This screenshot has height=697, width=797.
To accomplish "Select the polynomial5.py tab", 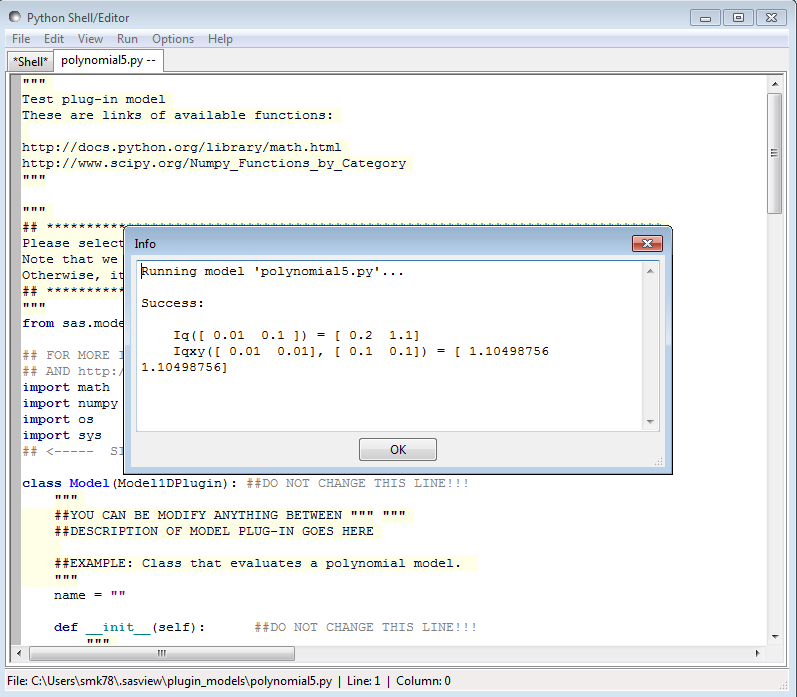I will point(108,60).
